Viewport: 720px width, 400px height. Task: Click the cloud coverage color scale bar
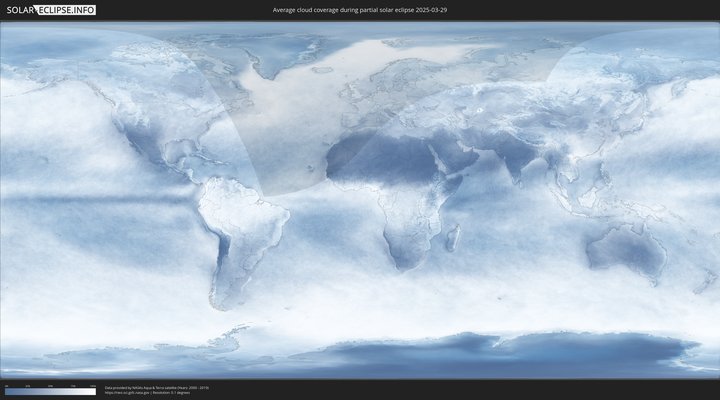click(50, 391)
